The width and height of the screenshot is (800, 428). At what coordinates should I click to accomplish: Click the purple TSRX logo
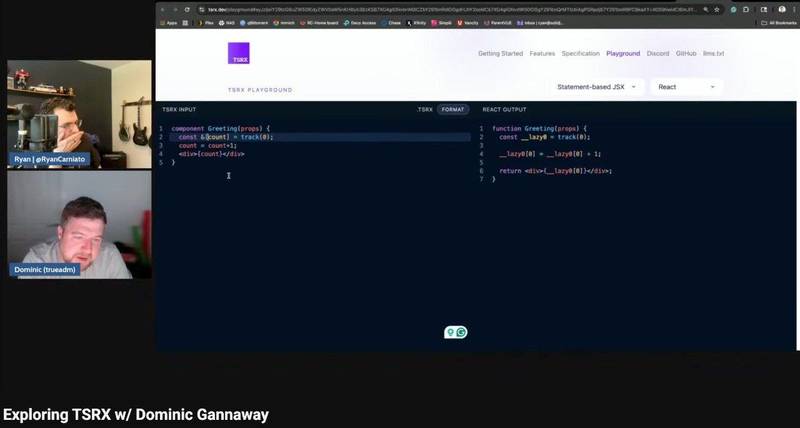pyautogui.click(x=238, y=53)
